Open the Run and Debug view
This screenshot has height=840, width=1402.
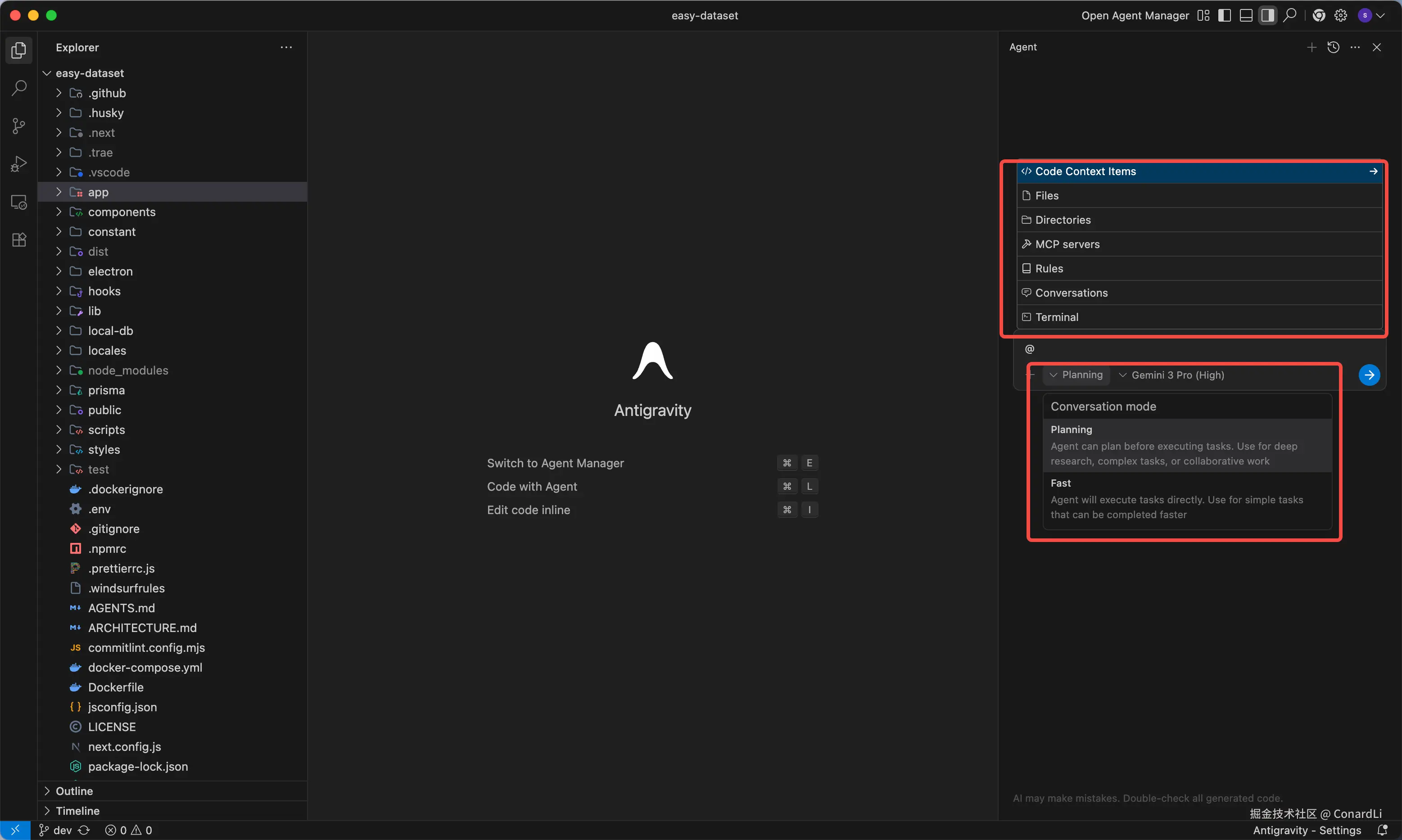pos(18,164)
